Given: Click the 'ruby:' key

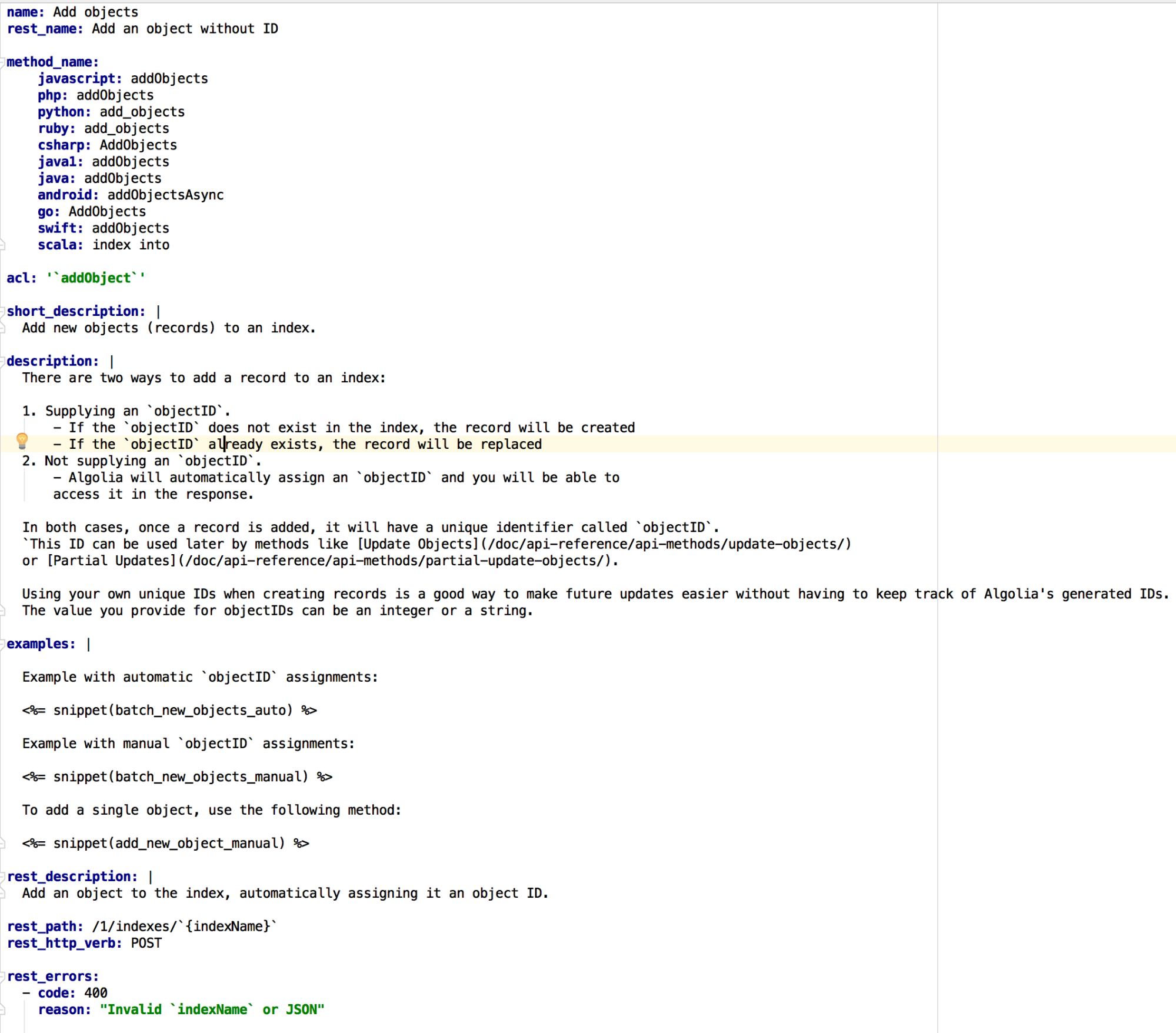Looking at the screenshot, I should click(56, 128).
